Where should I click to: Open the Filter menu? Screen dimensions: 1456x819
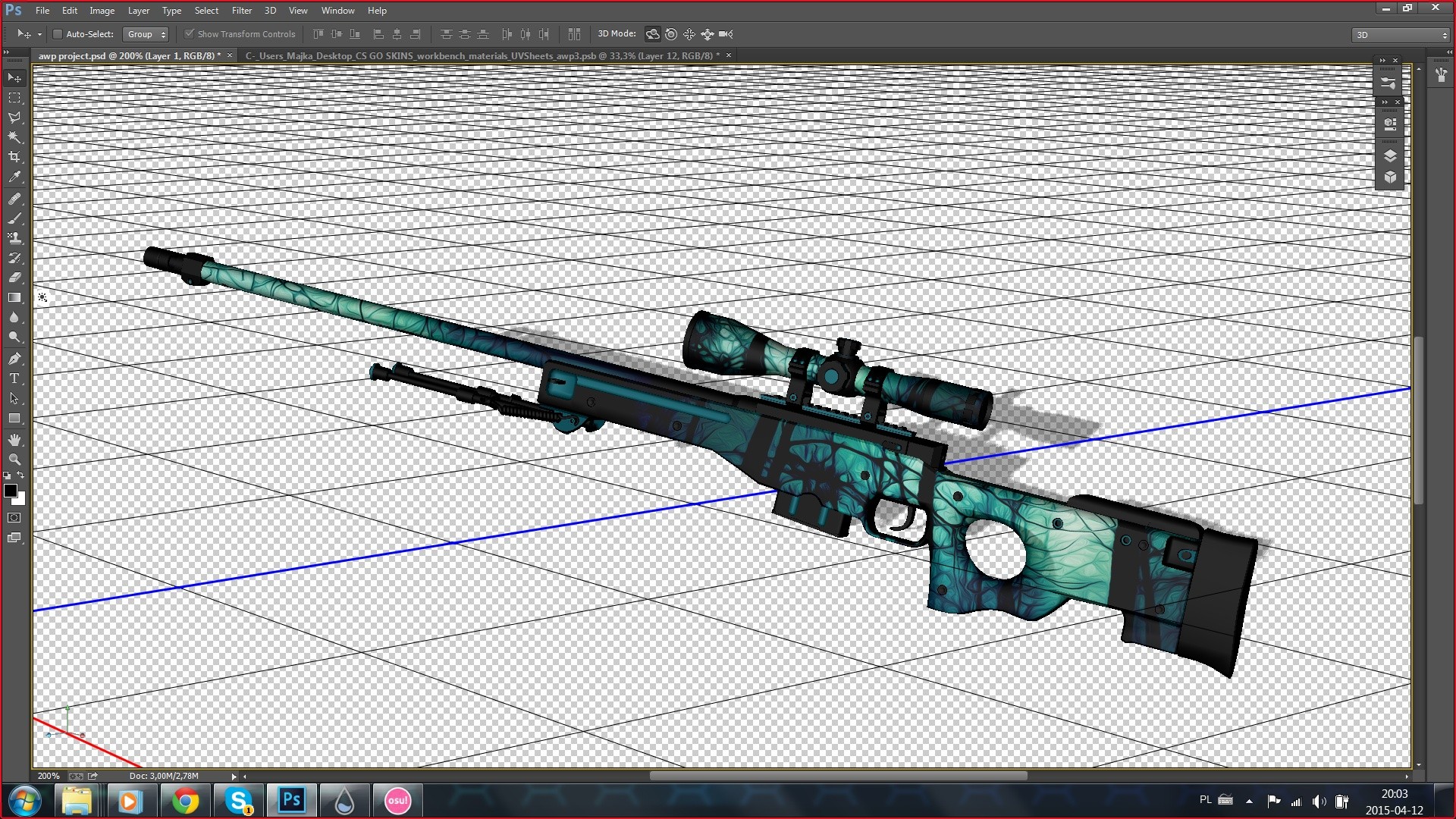click(x=241, y=11)
